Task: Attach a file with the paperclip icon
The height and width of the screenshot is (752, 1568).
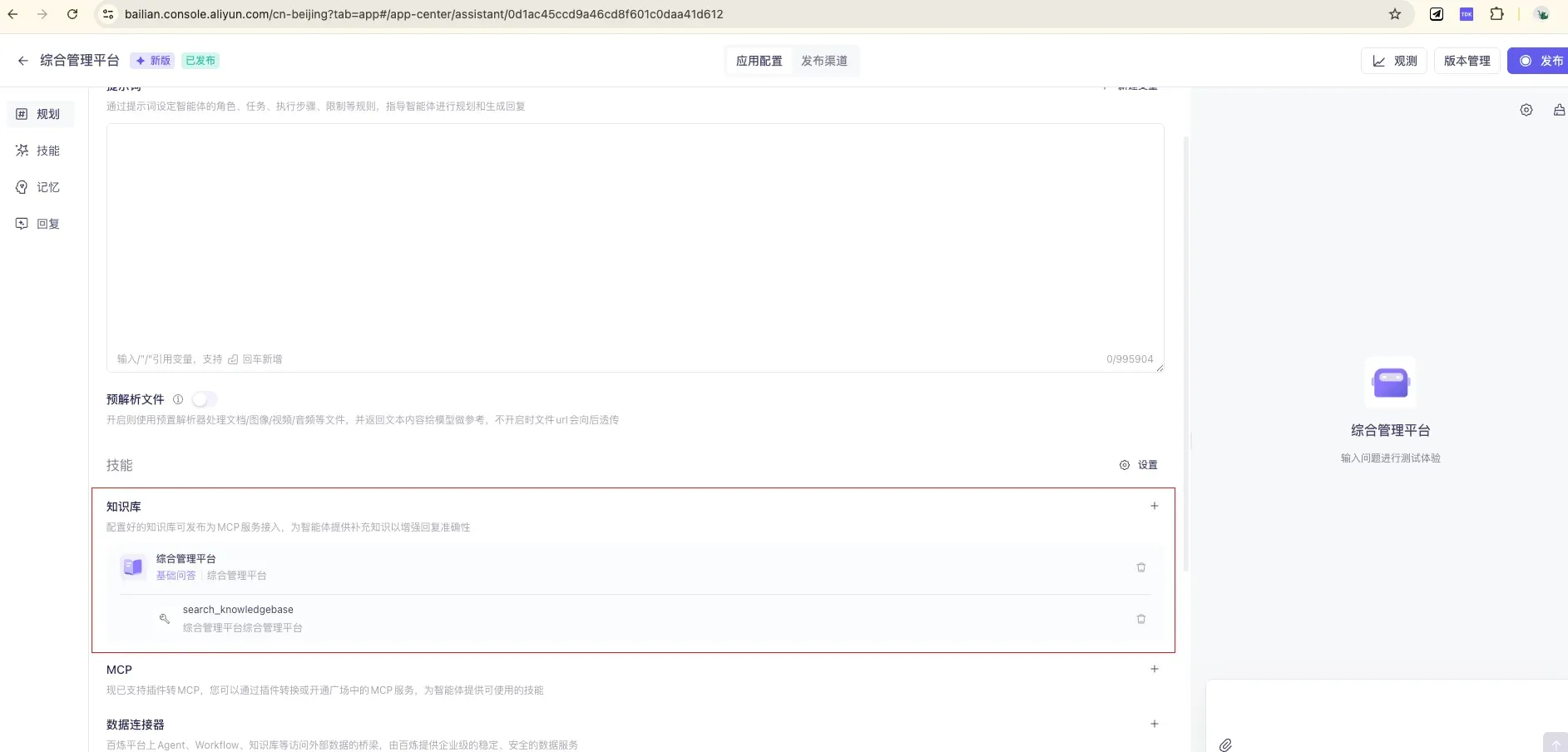Action: pyautogui.click(x=1225, y=745)
